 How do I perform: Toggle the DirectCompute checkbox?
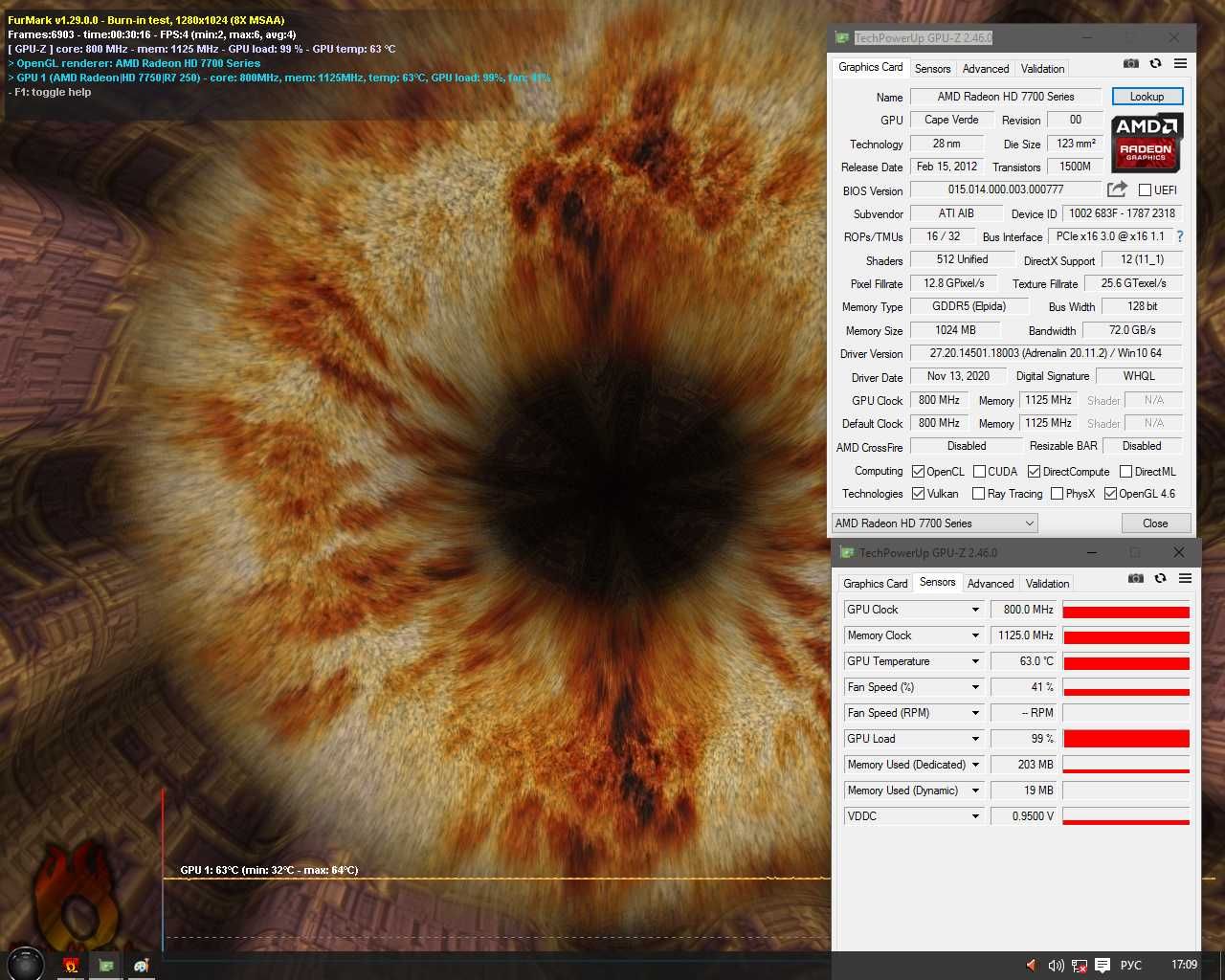1035,471
